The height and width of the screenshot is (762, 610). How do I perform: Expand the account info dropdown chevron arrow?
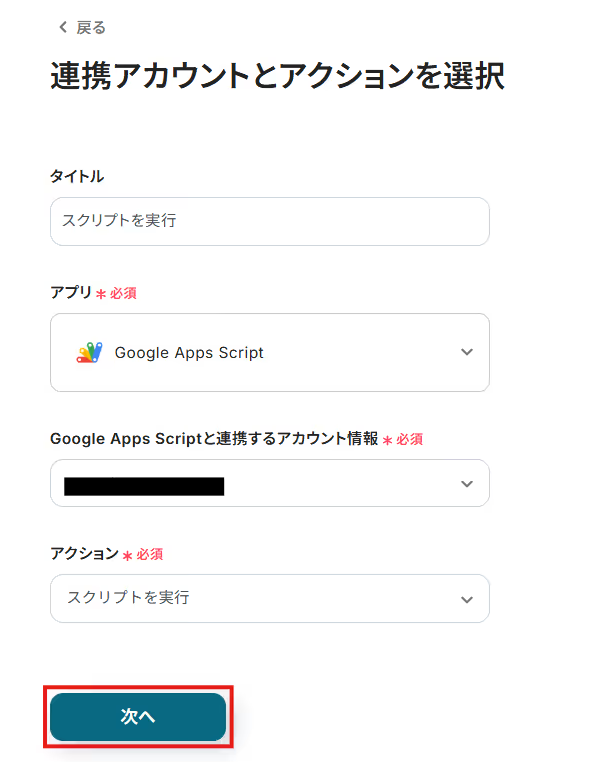point(466,484)
